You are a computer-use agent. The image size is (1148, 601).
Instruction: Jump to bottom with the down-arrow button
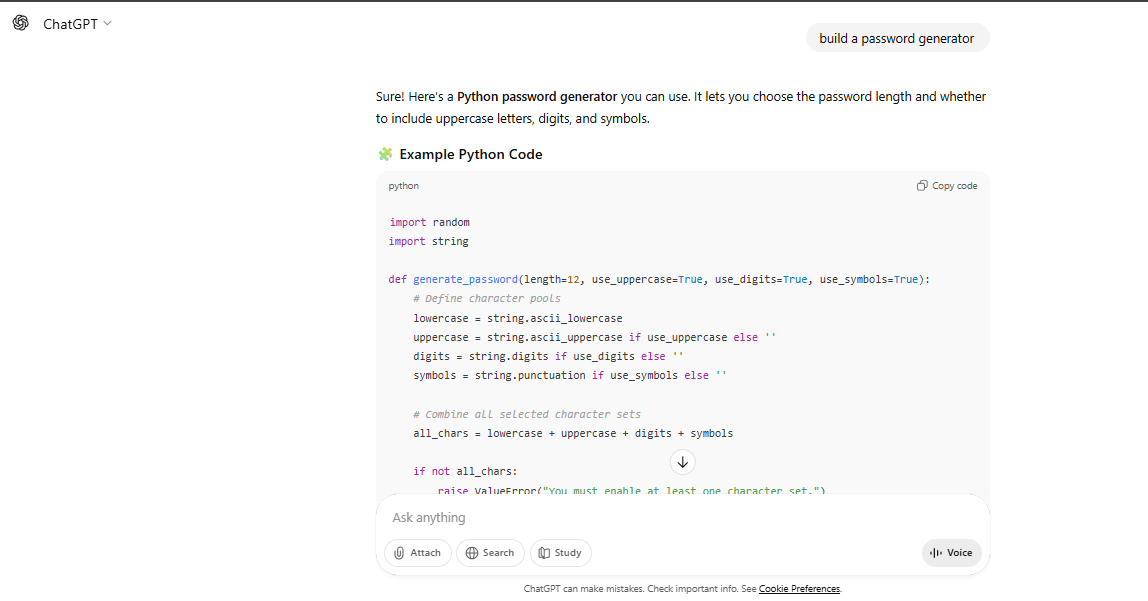point(682,462)
